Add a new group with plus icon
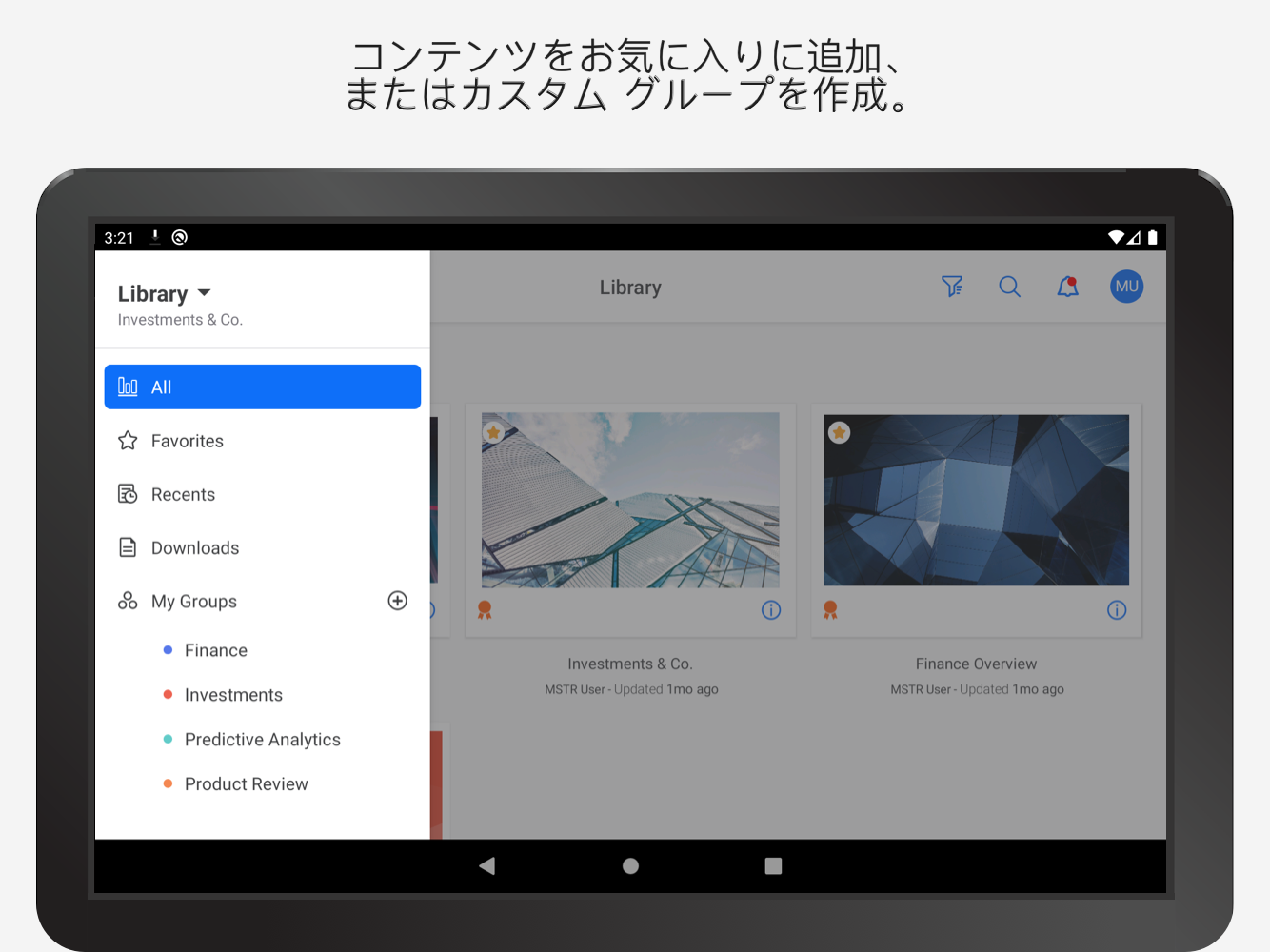 tap(398, 601)
